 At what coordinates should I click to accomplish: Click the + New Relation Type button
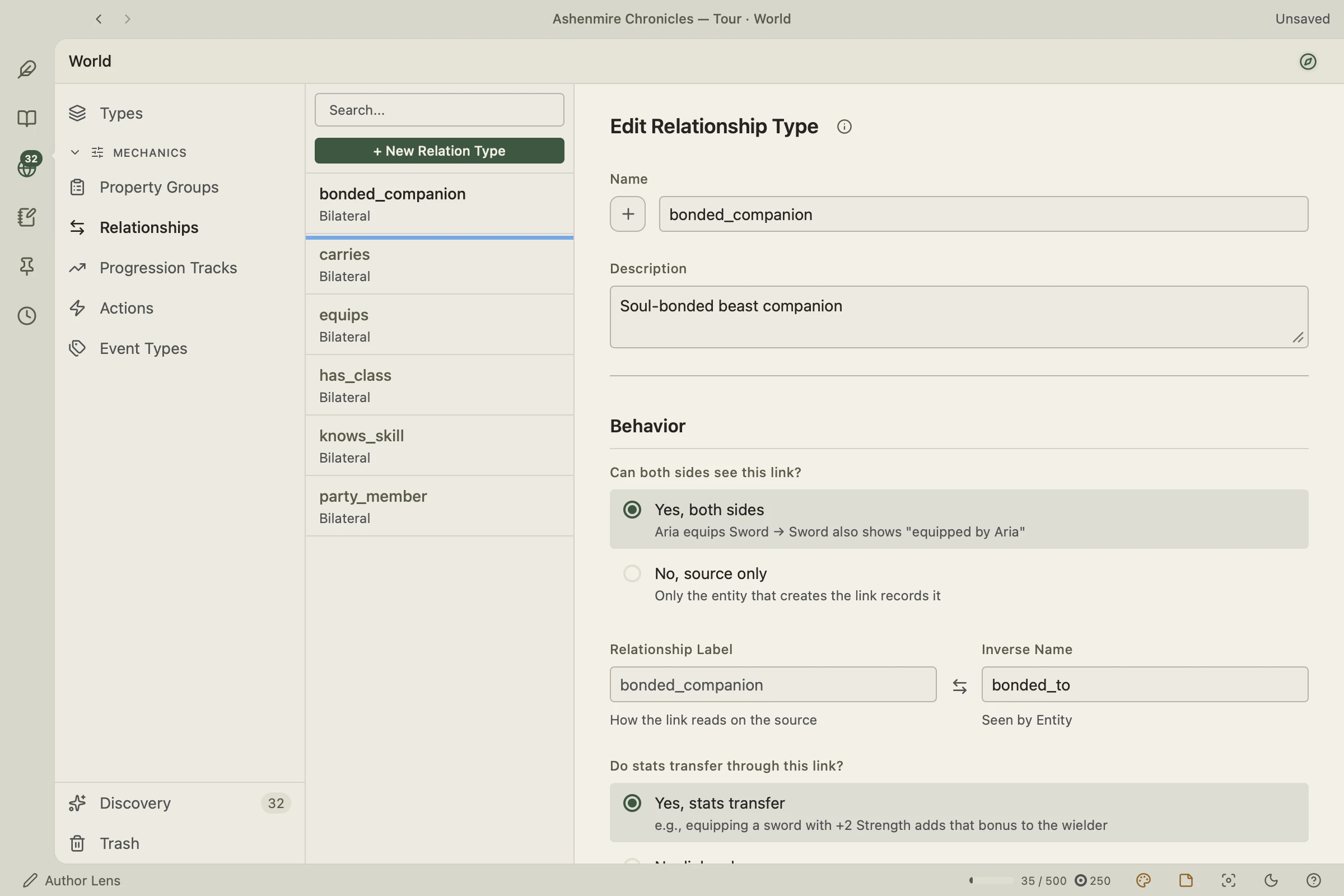pos(439,150)
